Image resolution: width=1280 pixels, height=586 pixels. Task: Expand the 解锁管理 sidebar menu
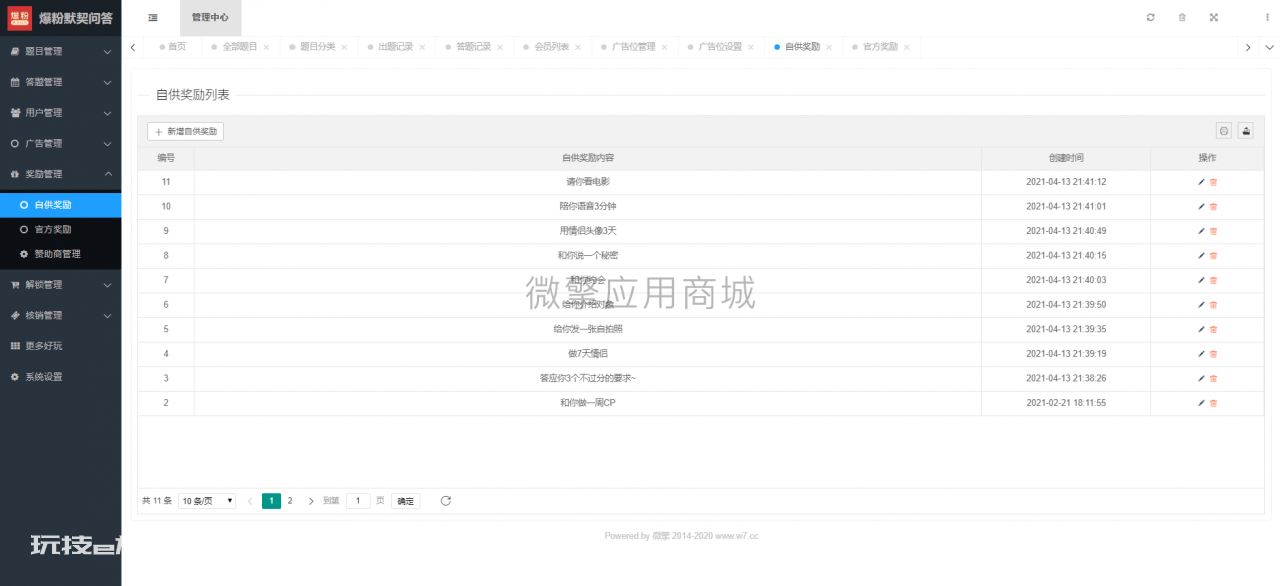(x=60, y=285)
